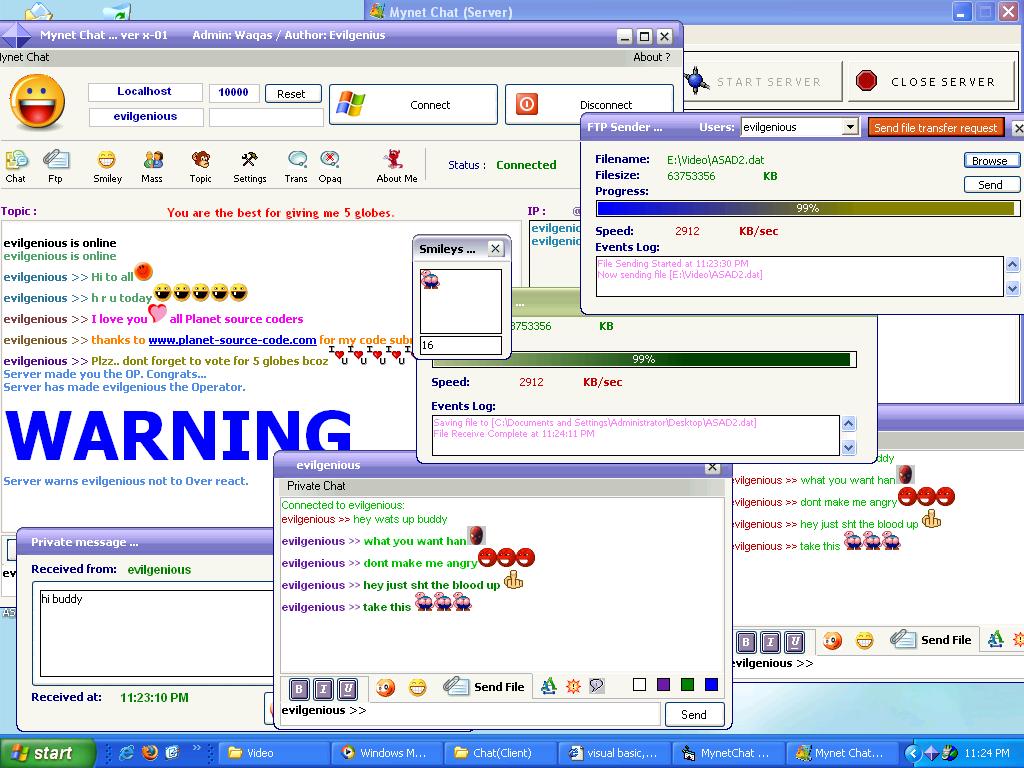Image resolution: width=1024 pixels, height=768 pixels.
Task: Toggle underline in private chat window
Action: coord(347,688)
